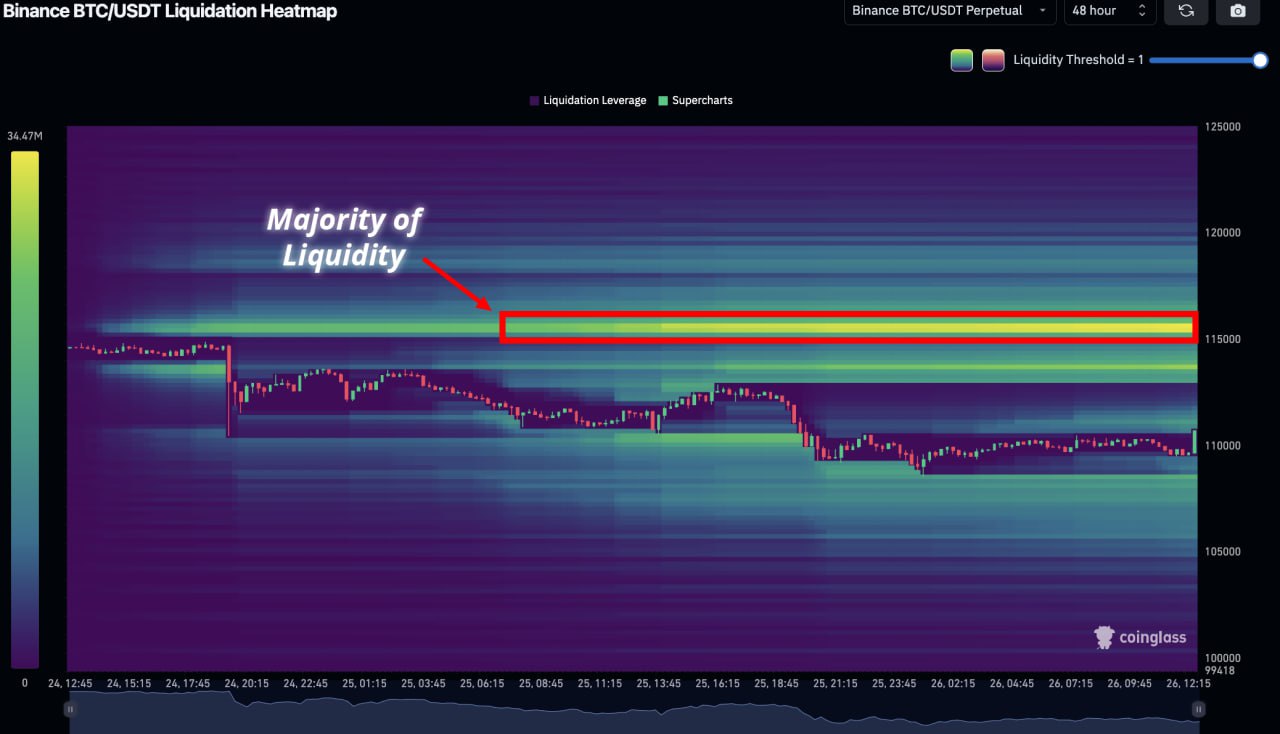Toggle the Supercharts legend series

[x=695, y=101]
